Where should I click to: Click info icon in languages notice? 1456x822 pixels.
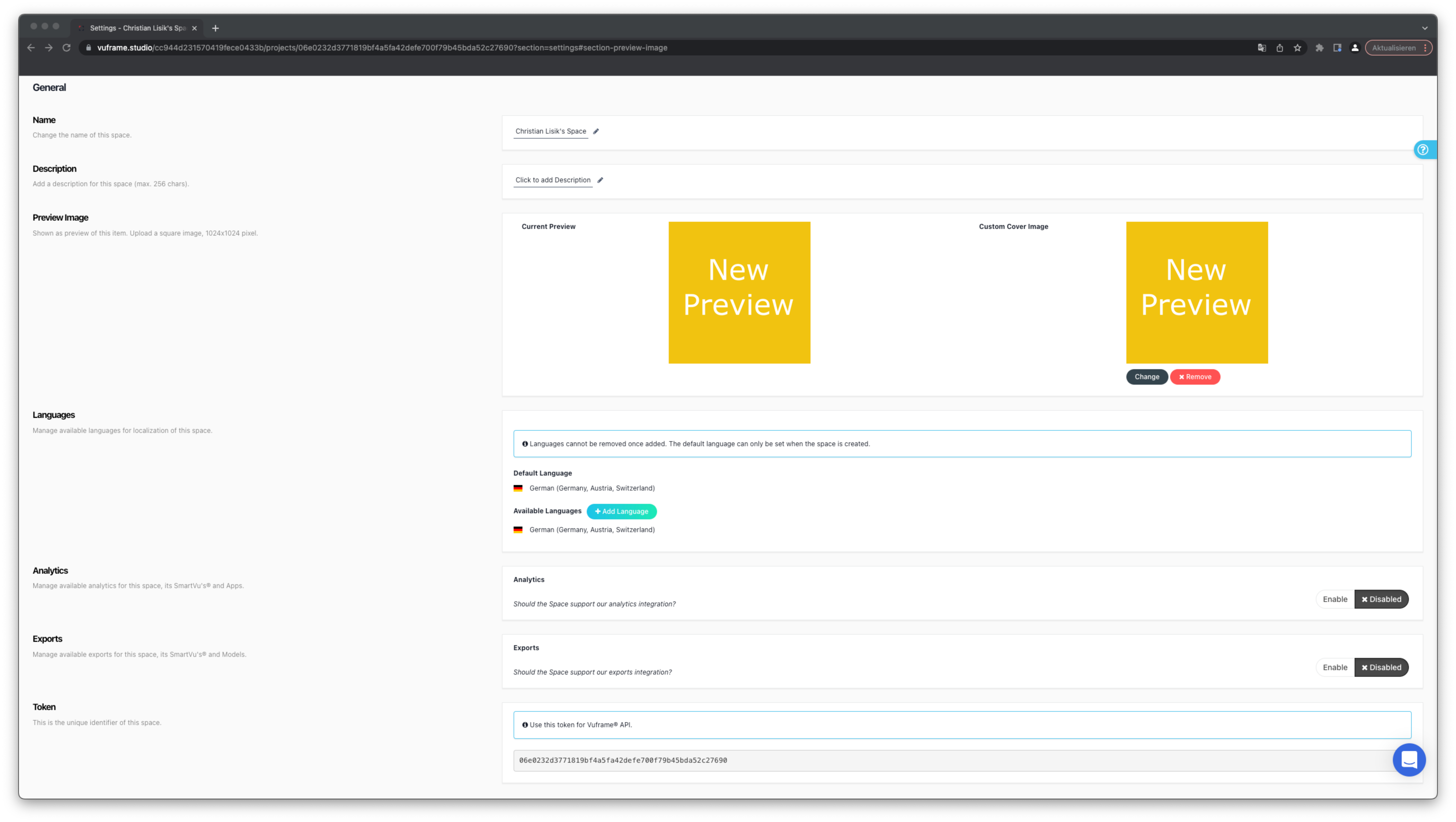(x=525, y=444)
